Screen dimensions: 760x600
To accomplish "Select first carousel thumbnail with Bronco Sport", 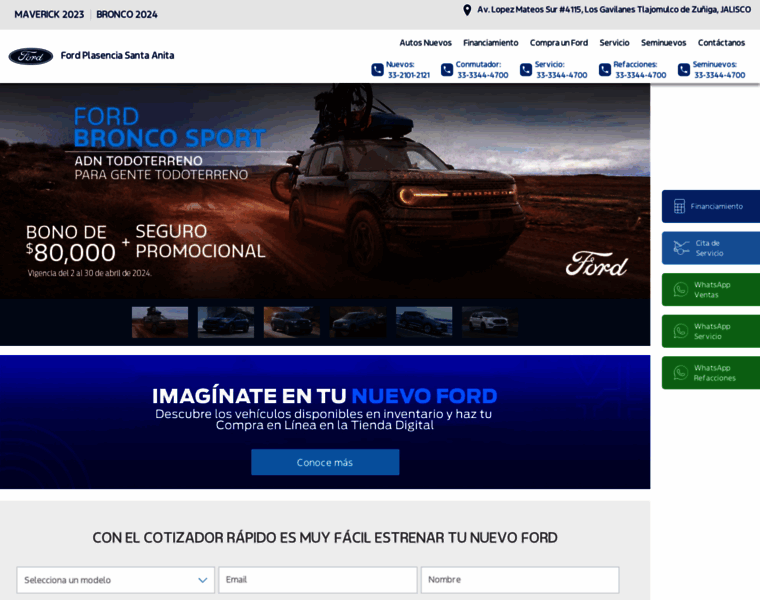I will 160,322.
